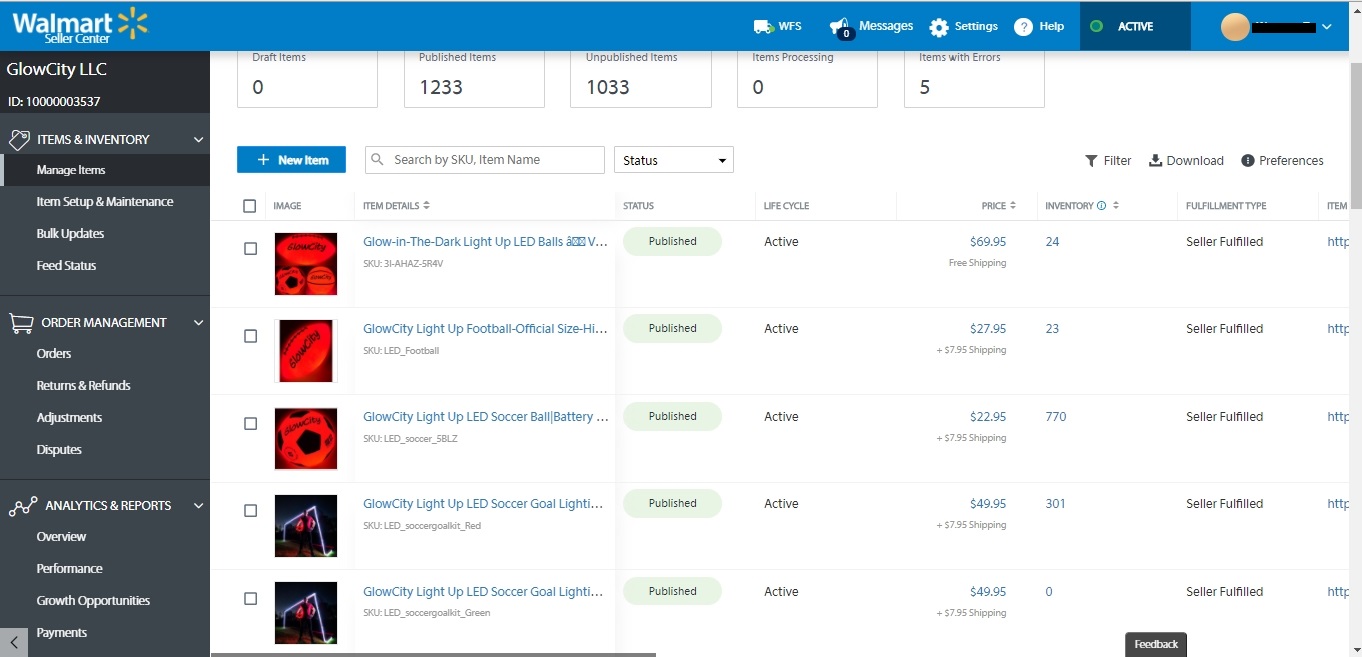
Task: Open GlowCity Light Up Football item link
Action: 485,329
